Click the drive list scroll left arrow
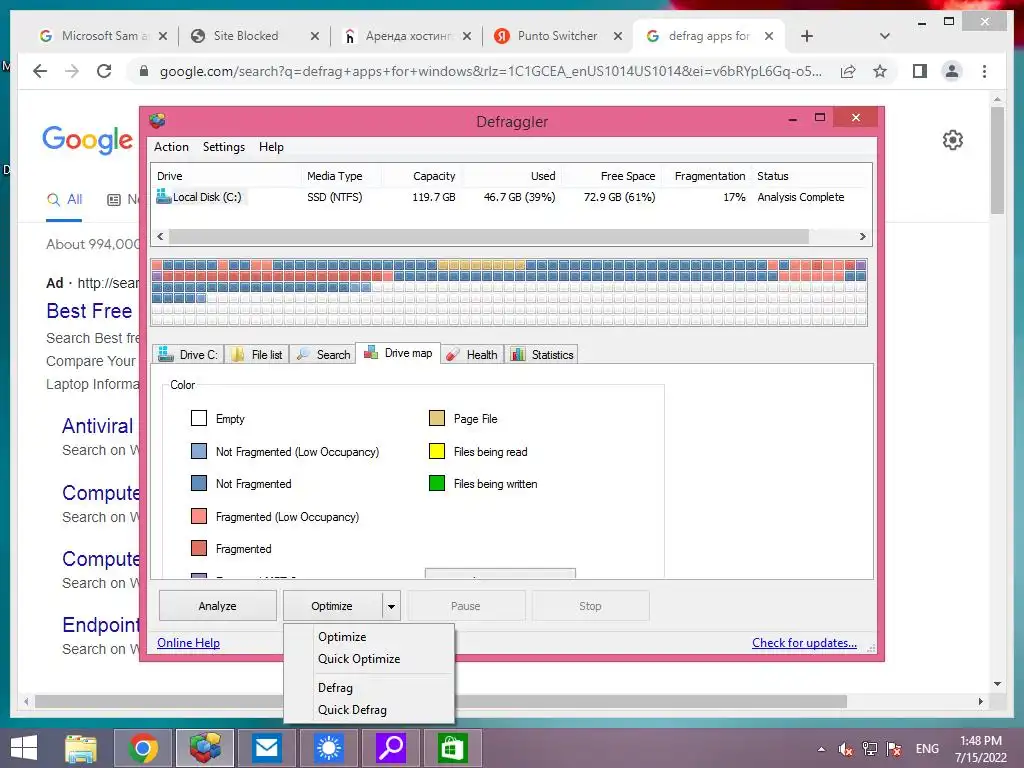The width and height of the screenshot is (1024, 768). click(x=161, y=236)
